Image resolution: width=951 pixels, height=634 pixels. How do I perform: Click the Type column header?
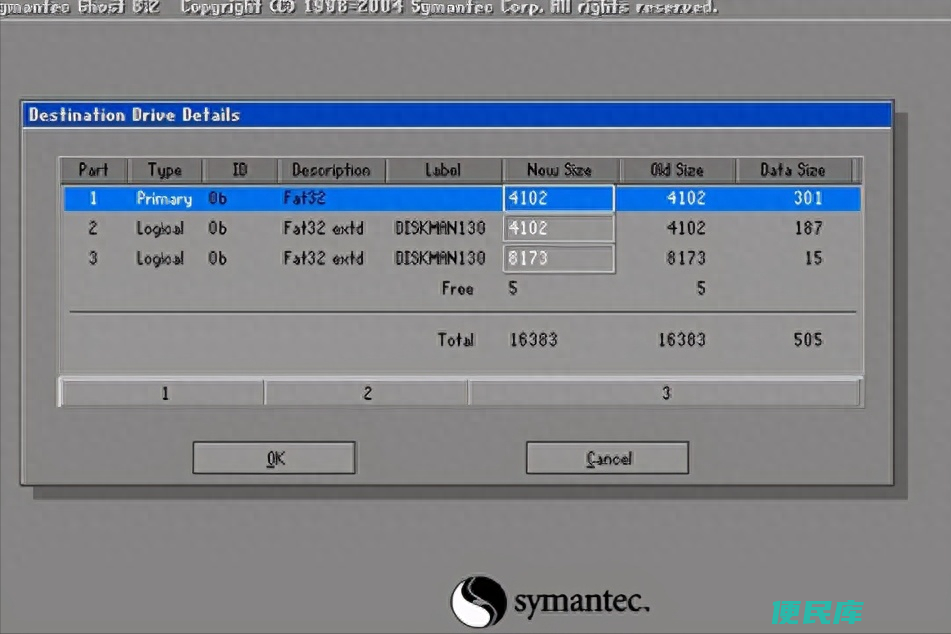click(165, 170)
